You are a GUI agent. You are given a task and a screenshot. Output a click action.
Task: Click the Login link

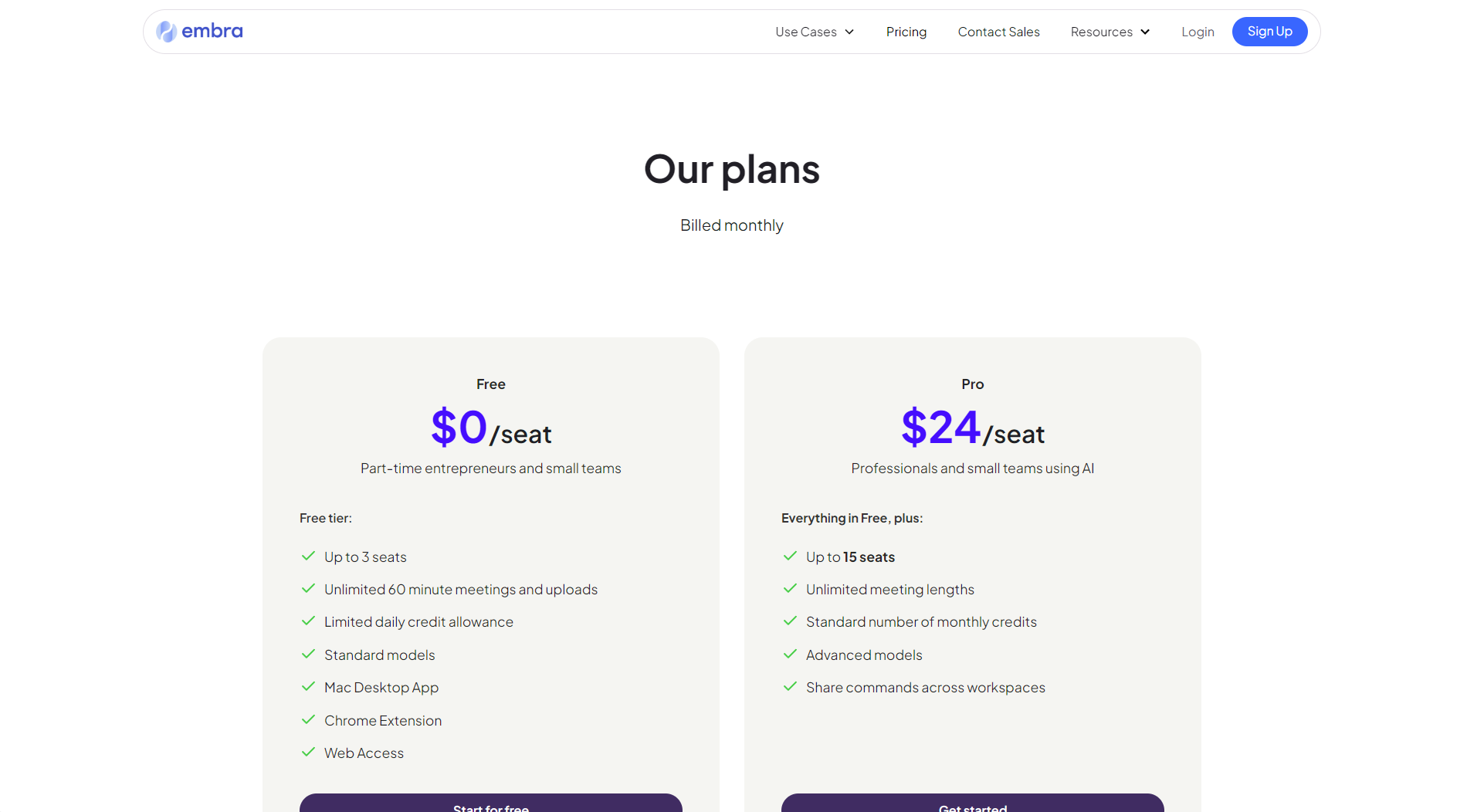point(1198,32)
